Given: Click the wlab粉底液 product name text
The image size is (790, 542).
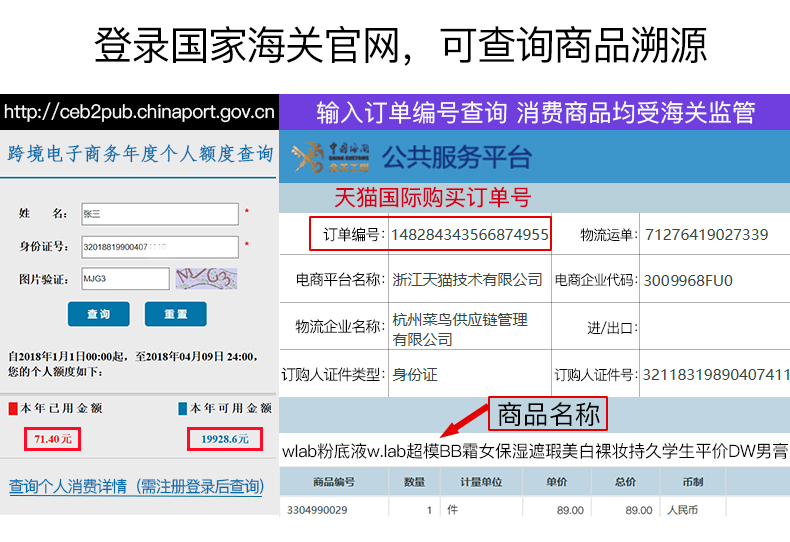Looking at the screenshot, I should tap(535, 451).
